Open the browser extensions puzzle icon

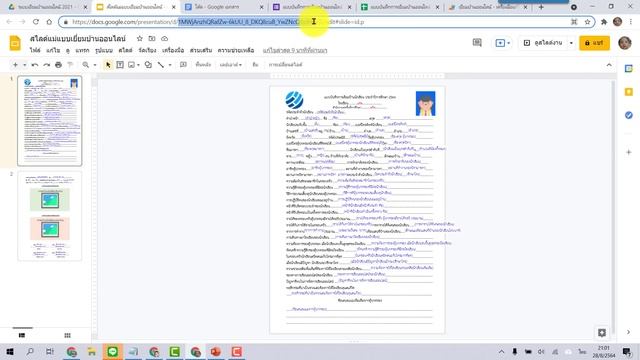click(604, 22)
